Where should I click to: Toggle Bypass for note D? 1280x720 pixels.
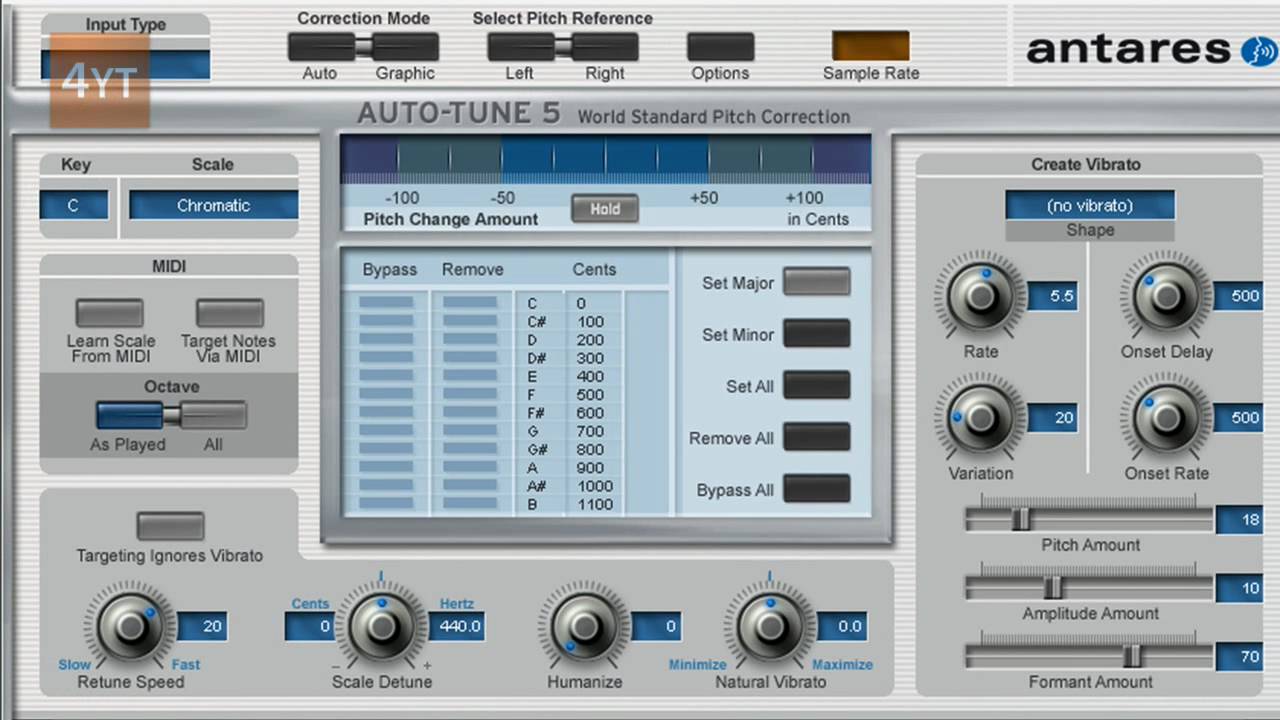[x=386, y=340]
